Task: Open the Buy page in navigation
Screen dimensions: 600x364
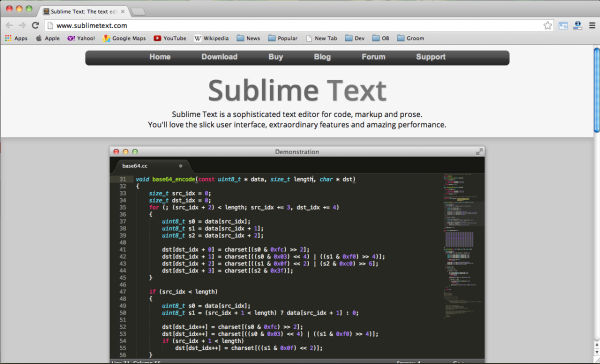Action: coord(276,57)
